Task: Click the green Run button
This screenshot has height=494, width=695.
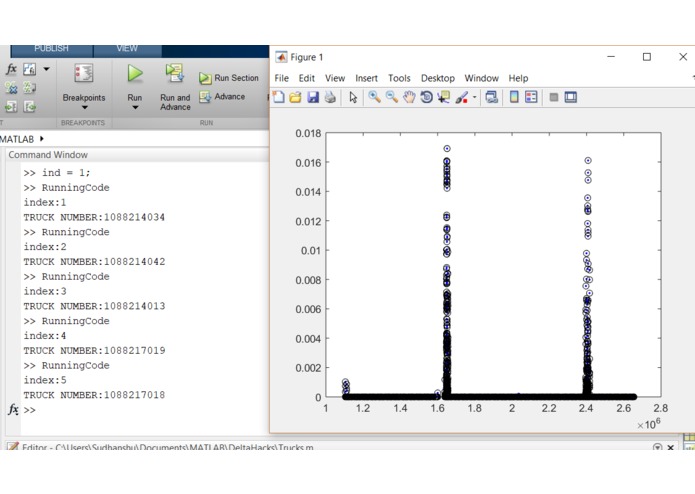Action: 135,73
